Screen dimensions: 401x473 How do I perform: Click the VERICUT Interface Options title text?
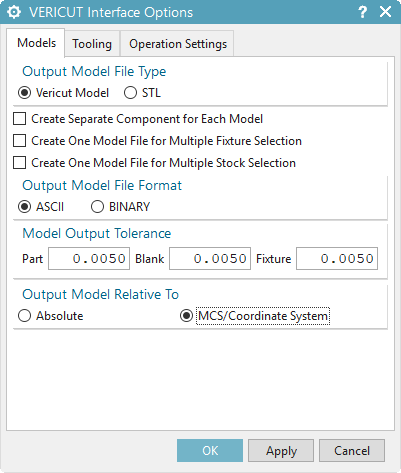pos(111,12)
